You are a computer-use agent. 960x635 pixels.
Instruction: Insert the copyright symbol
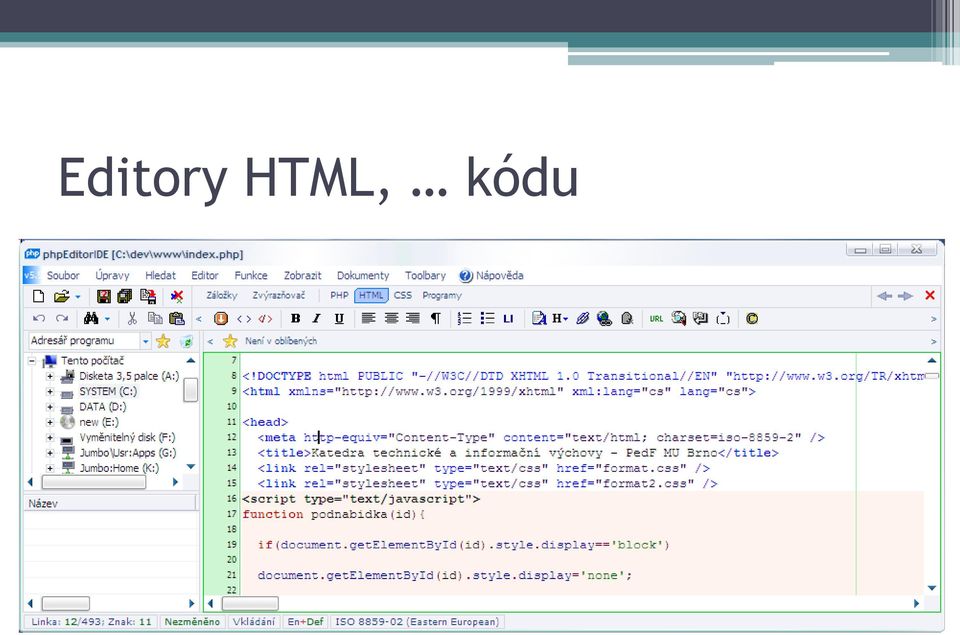752,318
